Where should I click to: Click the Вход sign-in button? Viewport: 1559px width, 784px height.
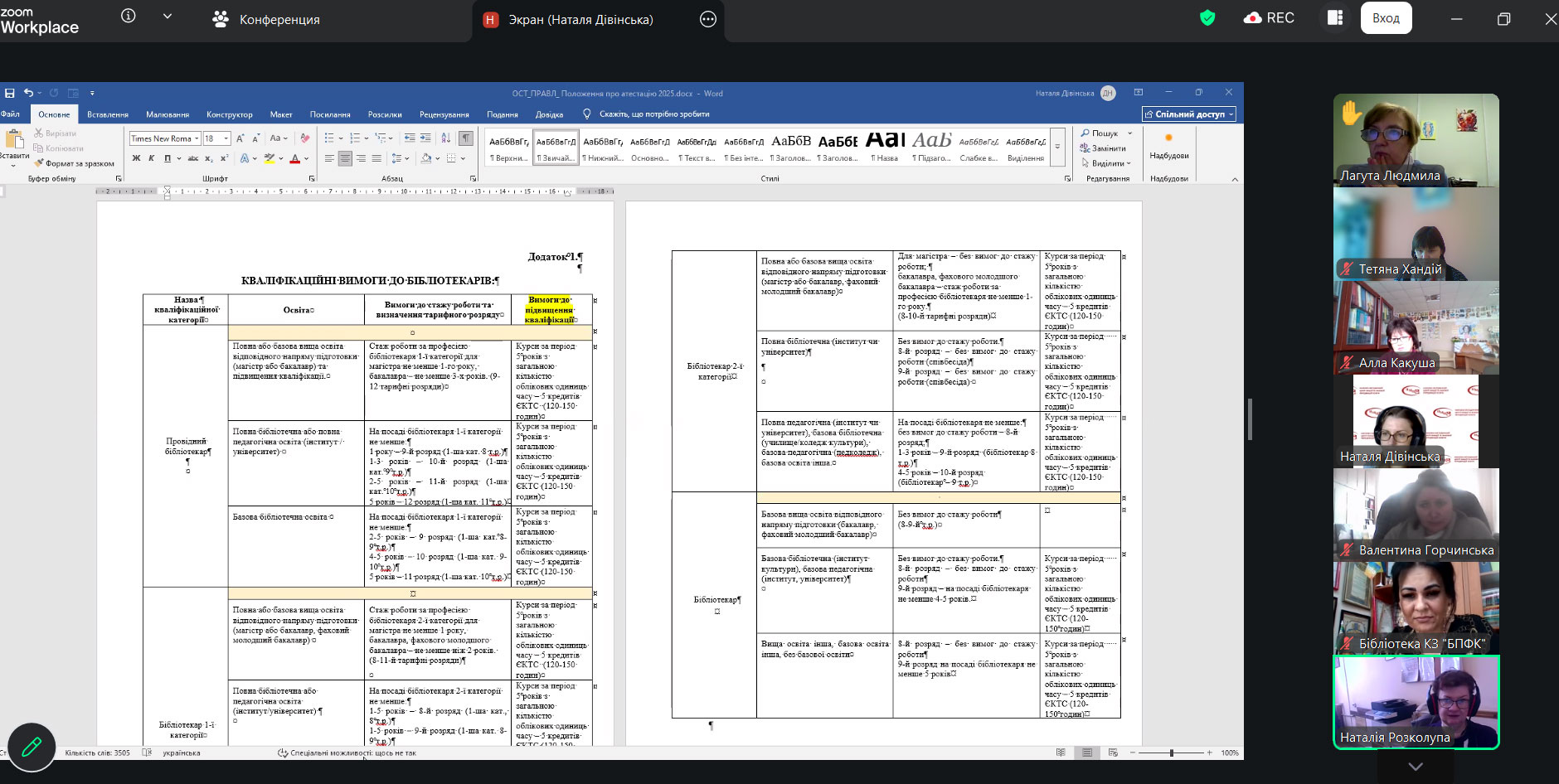coord(1385,18)
